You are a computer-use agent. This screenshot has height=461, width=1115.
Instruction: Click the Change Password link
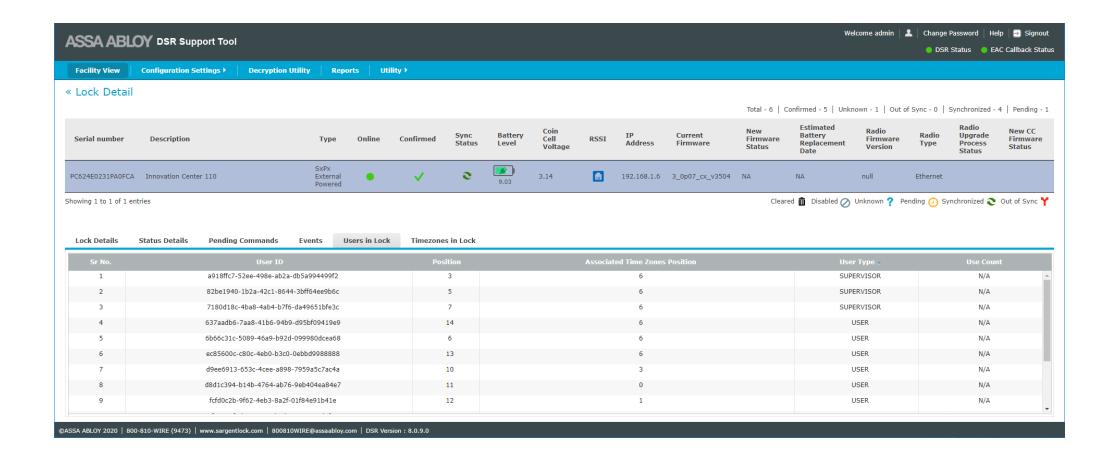[950, 33]
